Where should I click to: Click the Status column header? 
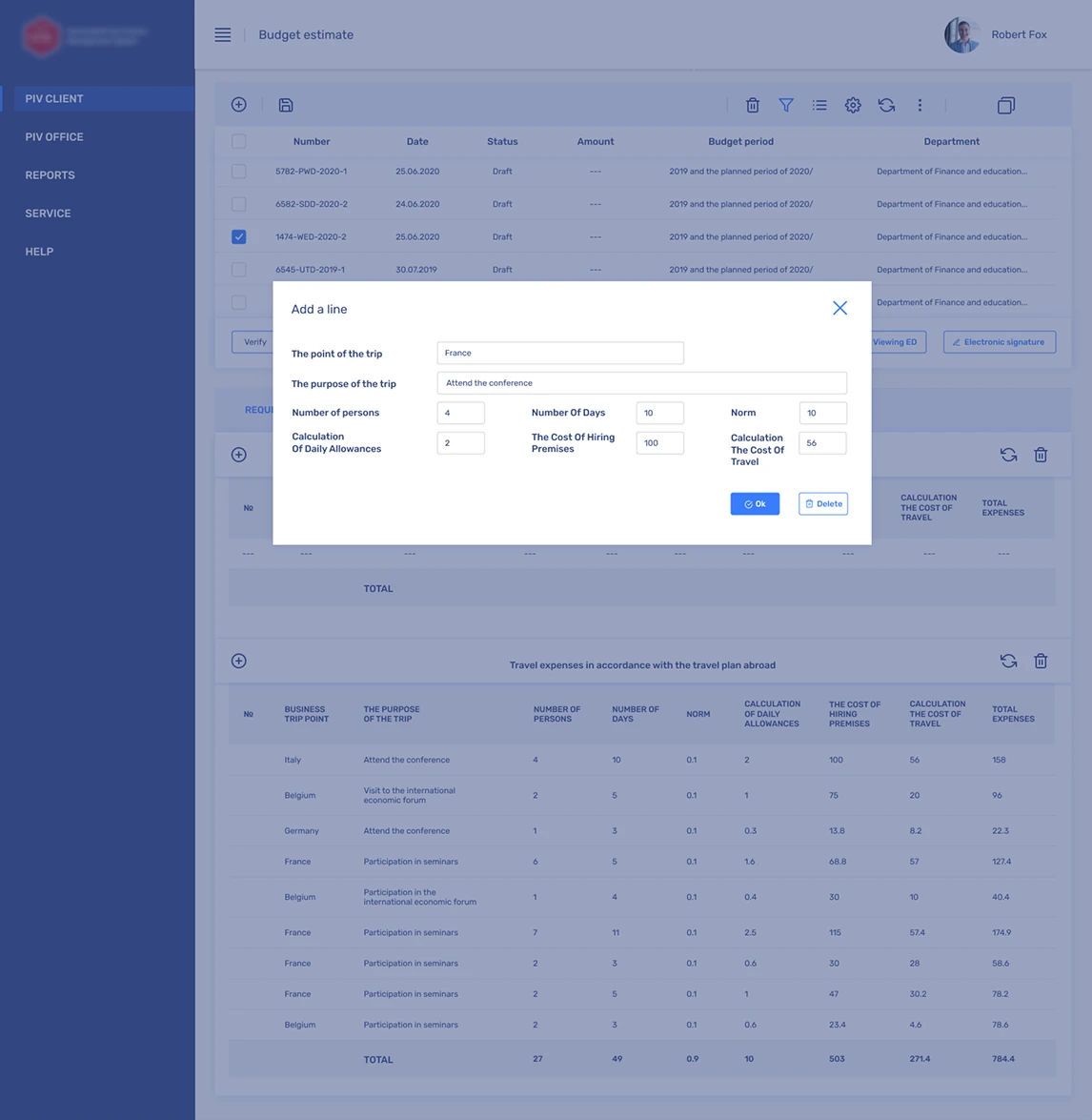pyautogui.click(x=502, y=141)
